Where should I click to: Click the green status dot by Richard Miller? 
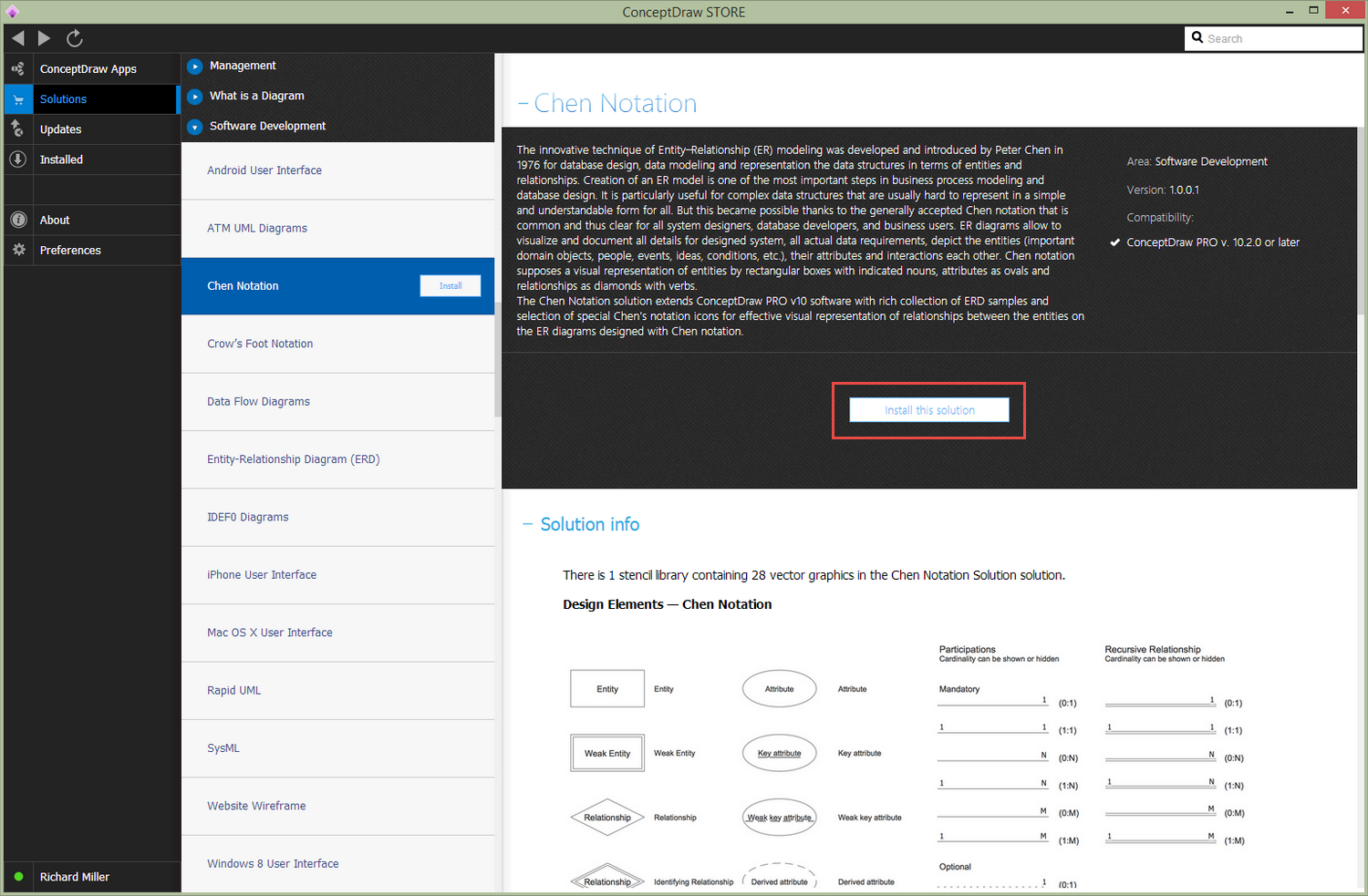point(18,877)
